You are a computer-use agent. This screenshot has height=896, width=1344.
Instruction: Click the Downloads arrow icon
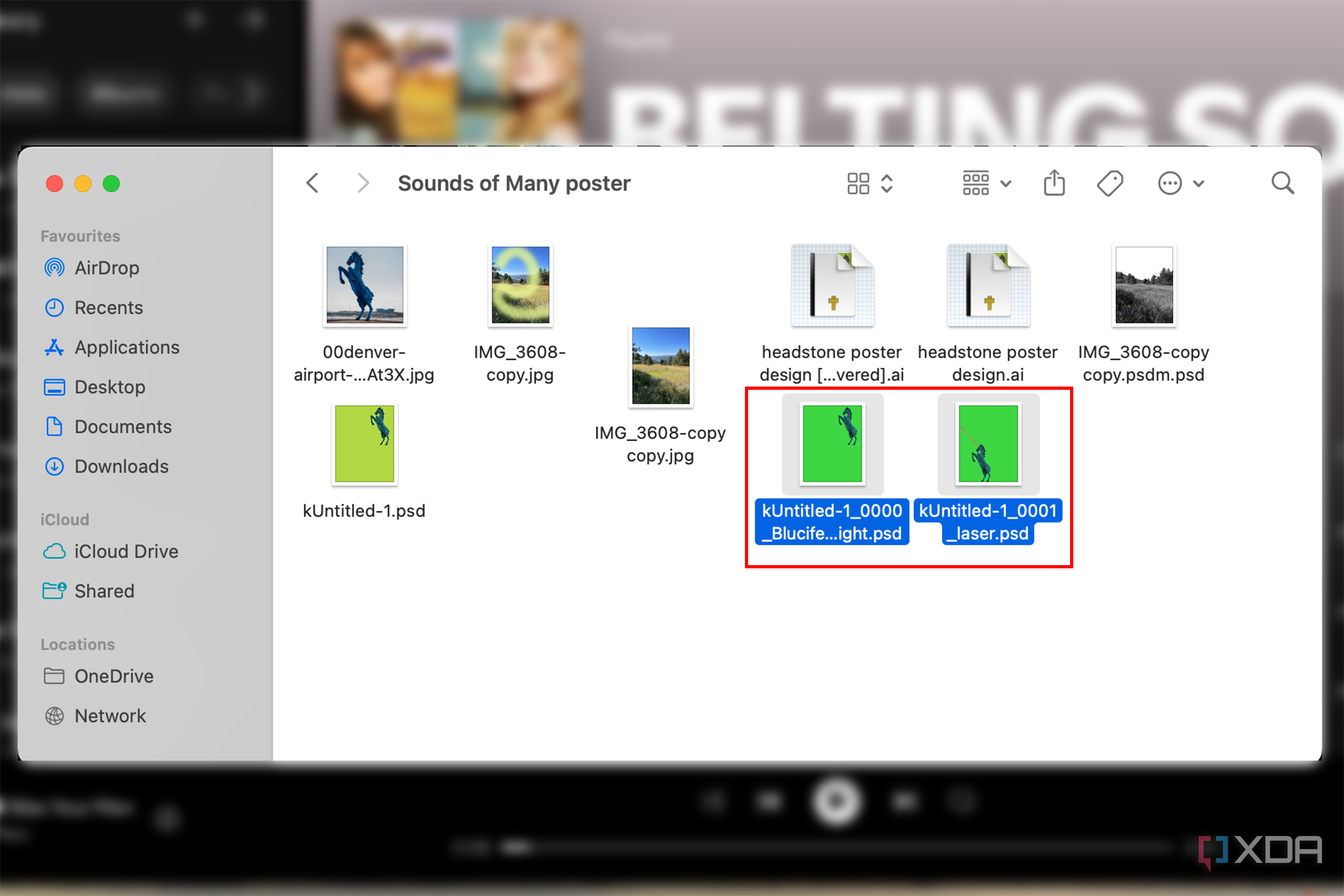[54, 466]
